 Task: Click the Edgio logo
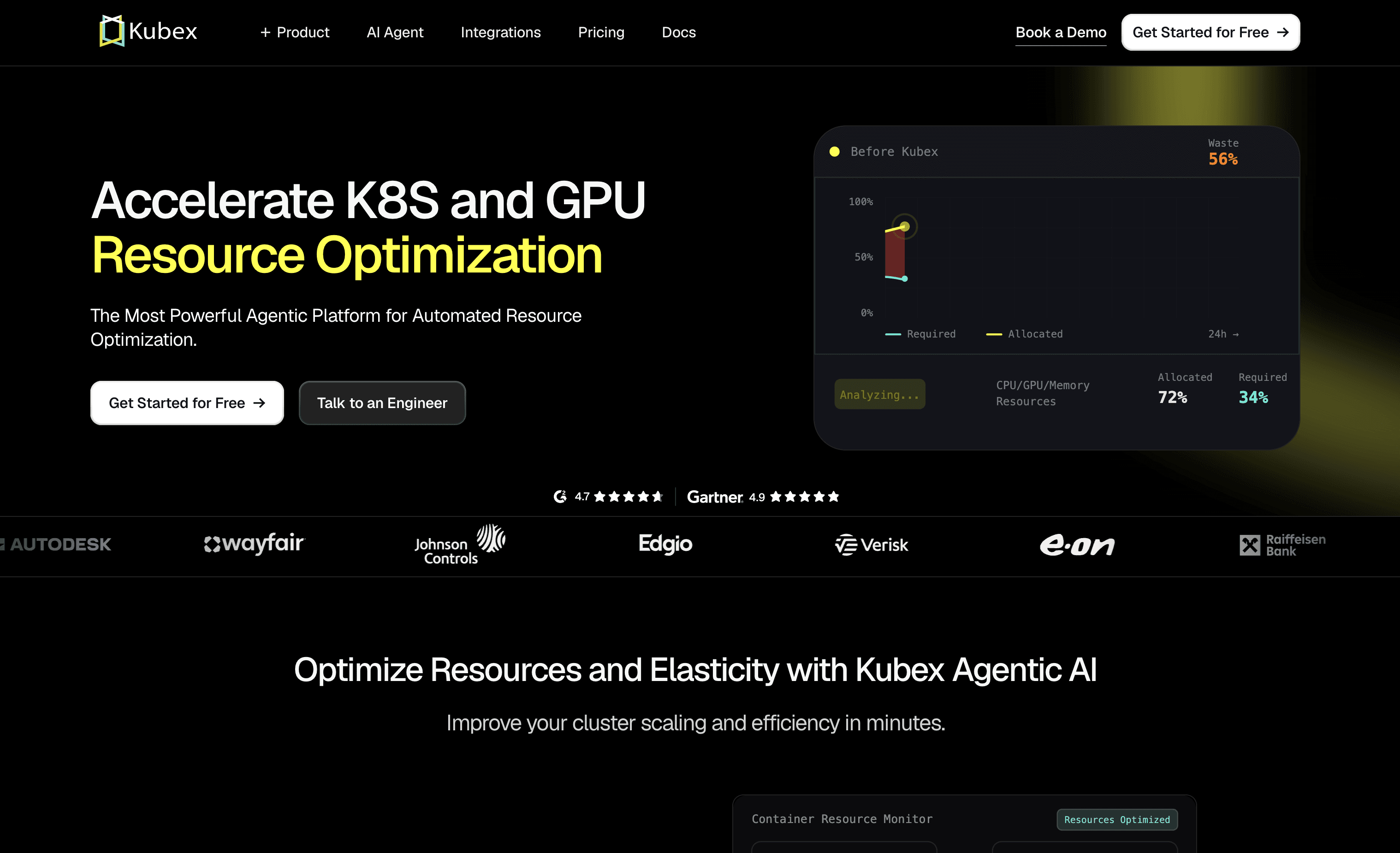coord(665,544)
